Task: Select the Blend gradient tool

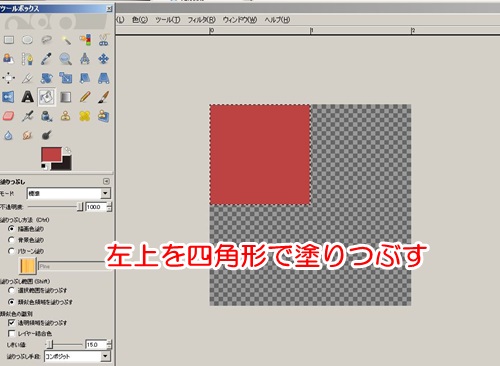Action: click(66, 97)
